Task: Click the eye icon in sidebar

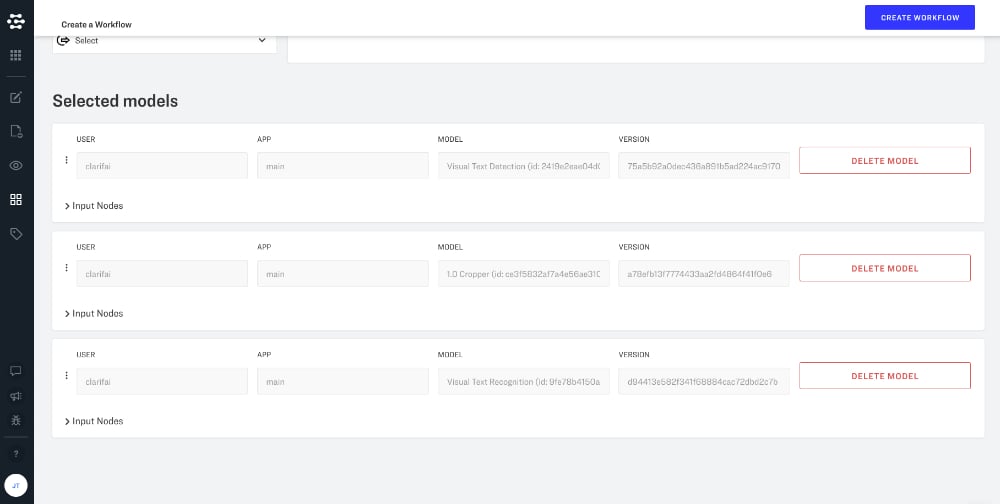Action: (16, 165)
